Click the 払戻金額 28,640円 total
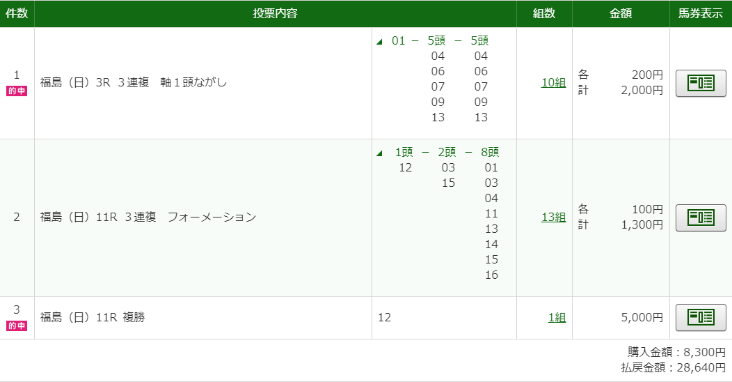Screen dimensions: 732x382 (673, 368)
